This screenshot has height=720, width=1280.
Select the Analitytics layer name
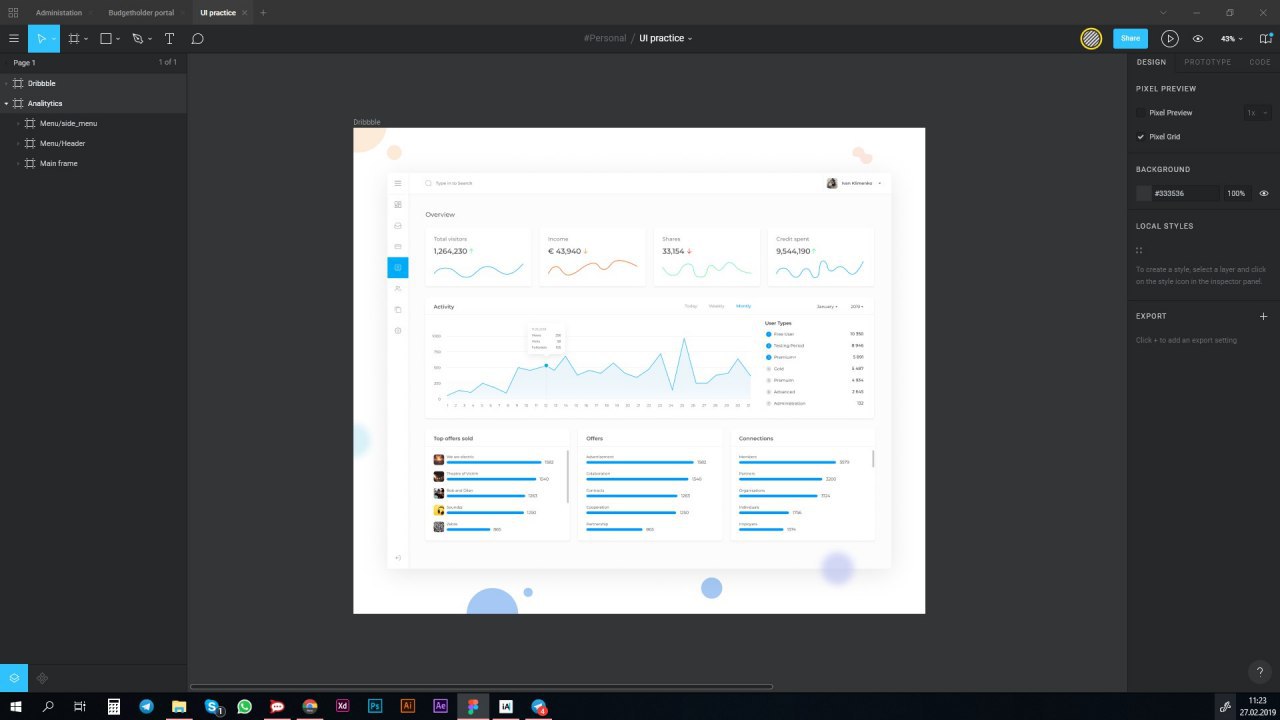tap(45, 103)
